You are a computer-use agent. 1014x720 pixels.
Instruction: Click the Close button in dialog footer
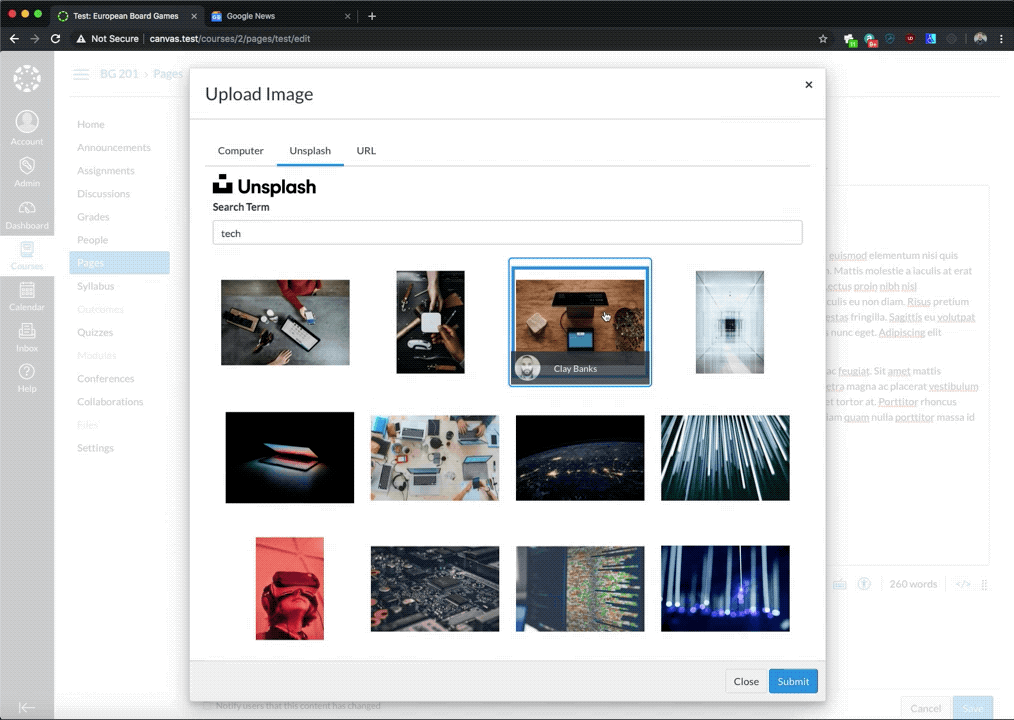click(746, 681)
